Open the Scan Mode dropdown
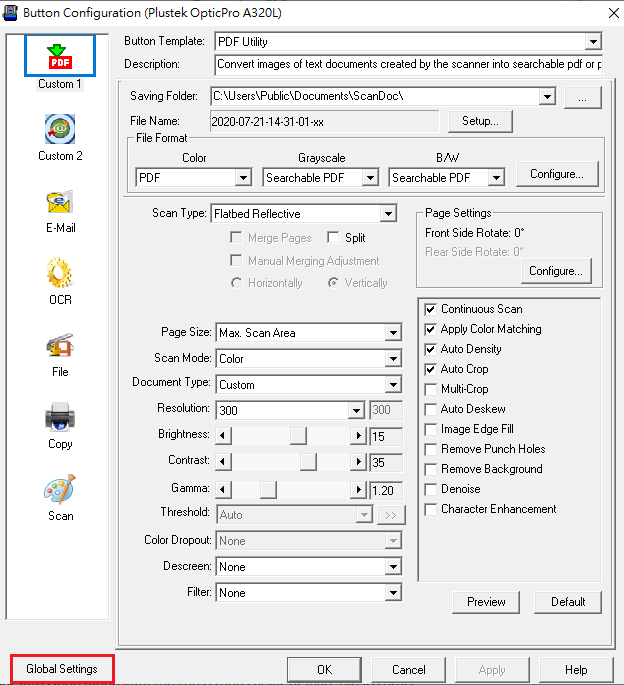The height and width of the screenshot is (685, 624). tap(393, 359)
